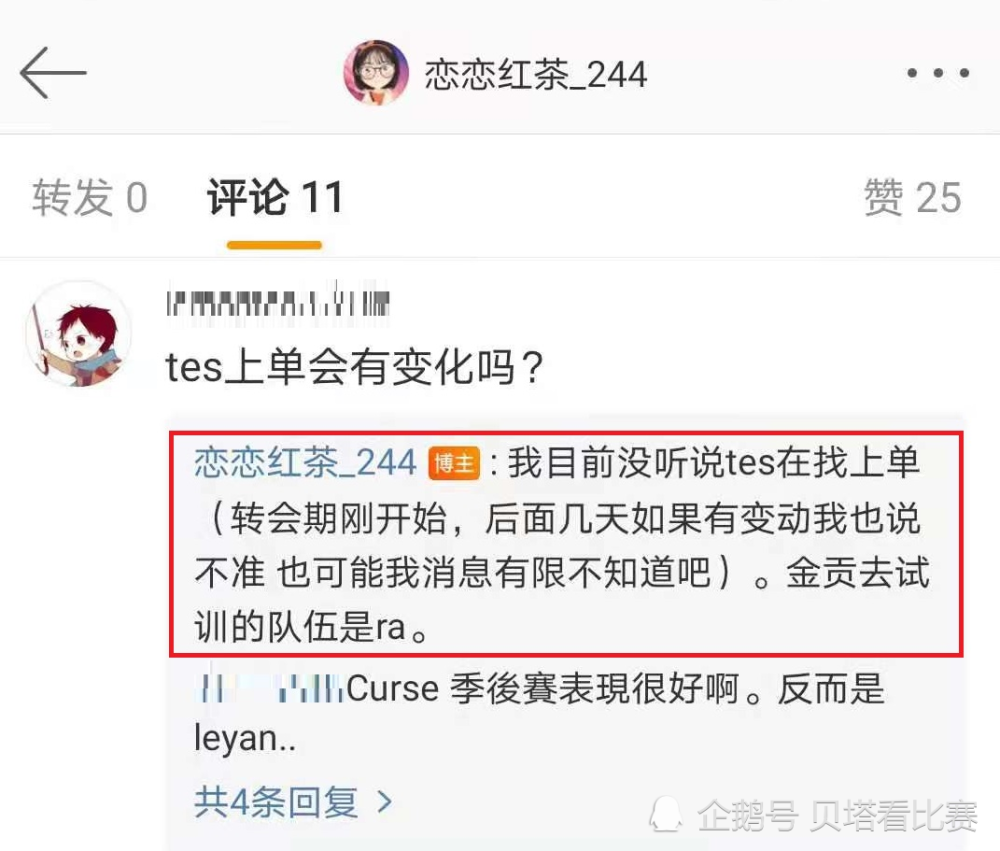Open the three-dot more options menu

pyautogui.click(x=938, y=73)
